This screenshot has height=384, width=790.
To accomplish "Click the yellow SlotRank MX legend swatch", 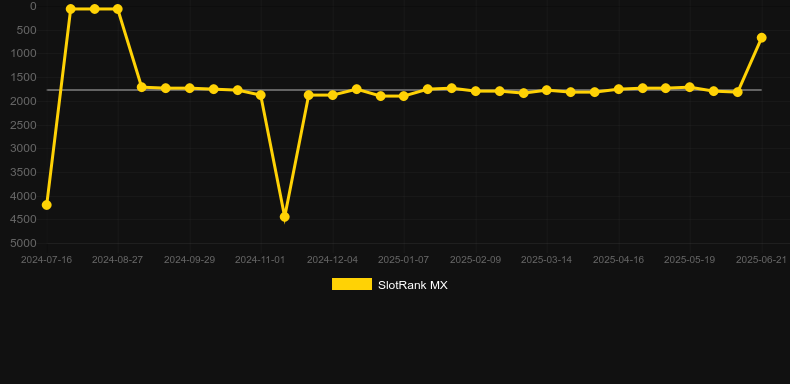I will click(x=352, y=284).
